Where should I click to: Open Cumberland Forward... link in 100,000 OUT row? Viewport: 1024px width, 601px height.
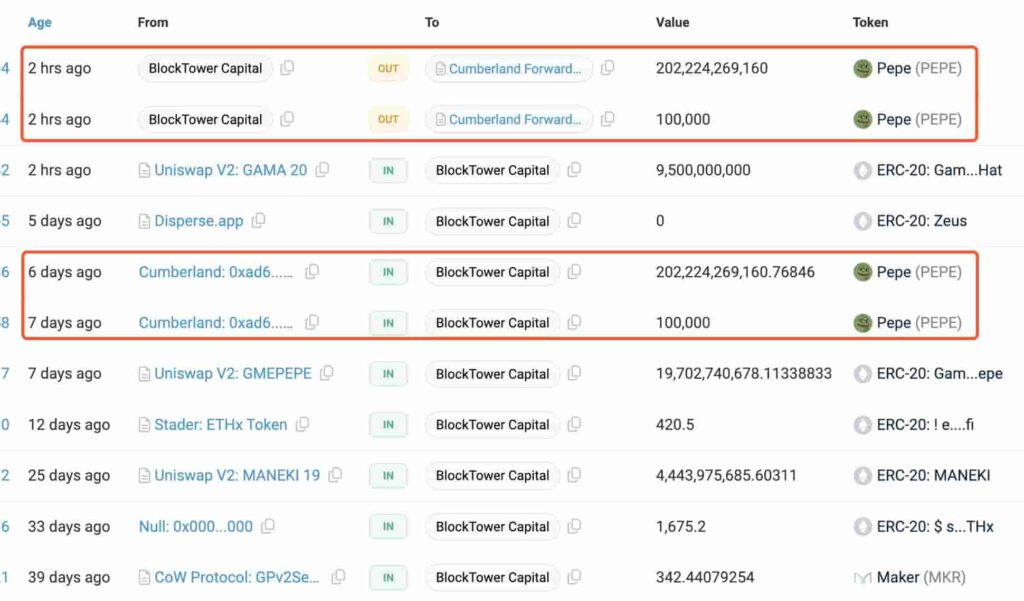[x=515, y=120]
